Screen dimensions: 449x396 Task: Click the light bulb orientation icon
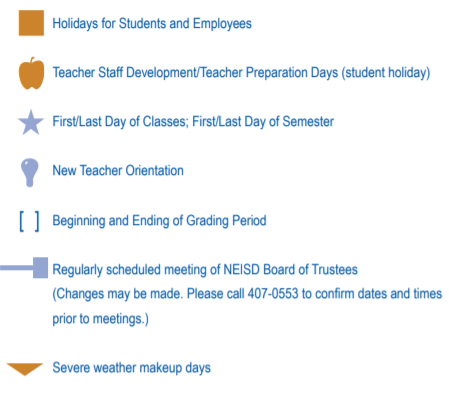pos(29,172)
